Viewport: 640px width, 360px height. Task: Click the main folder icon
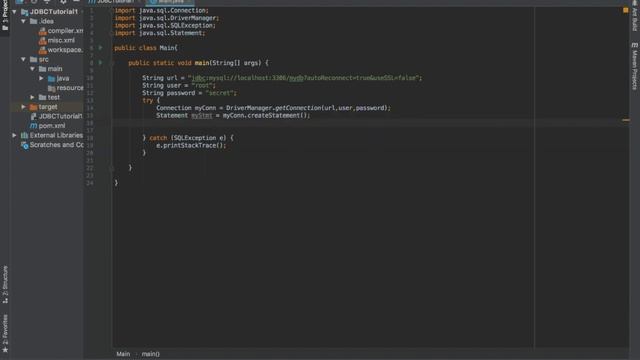click(42, 69)
